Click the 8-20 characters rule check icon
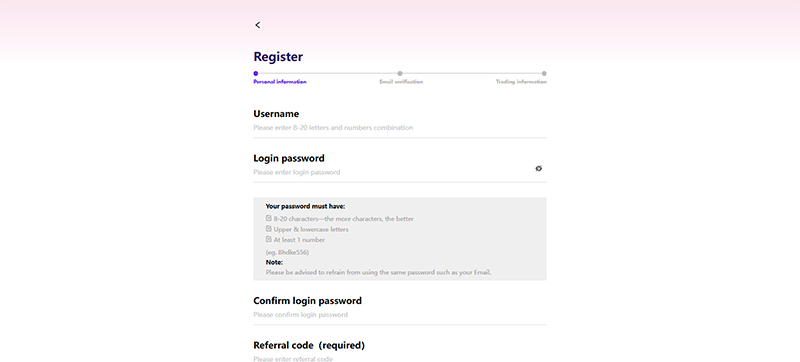Image resolution: width=800 pixels, height=362 pixels. pyautogui.click(x=269, y=218)
